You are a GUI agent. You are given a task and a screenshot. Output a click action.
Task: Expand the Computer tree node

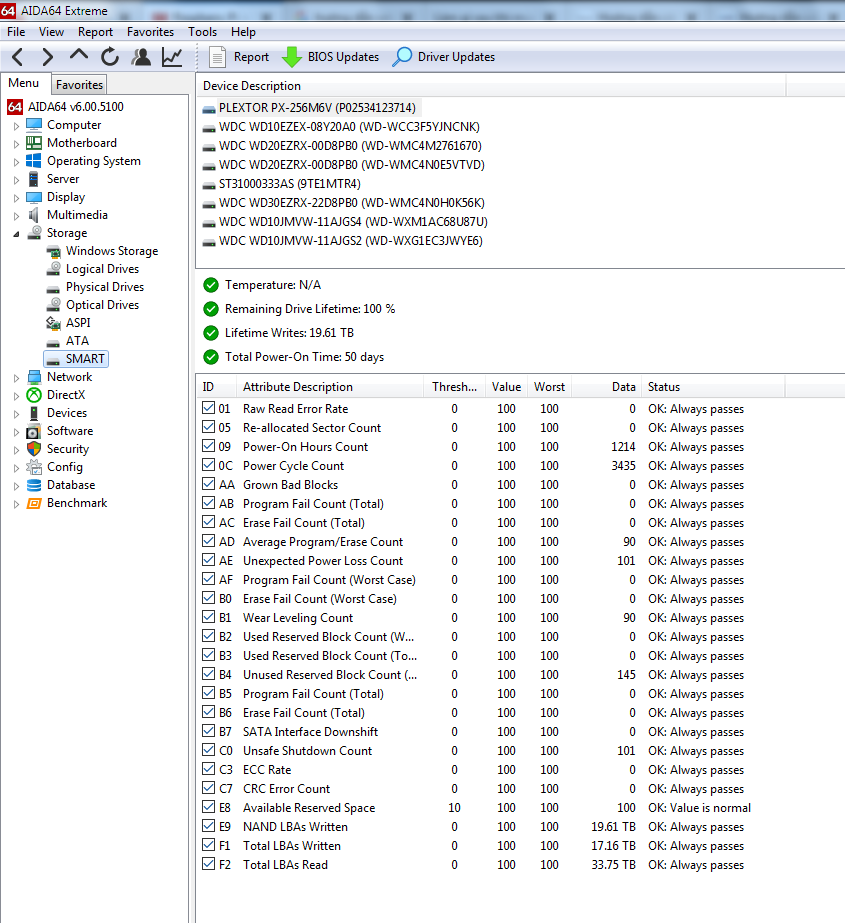[16, 126]
